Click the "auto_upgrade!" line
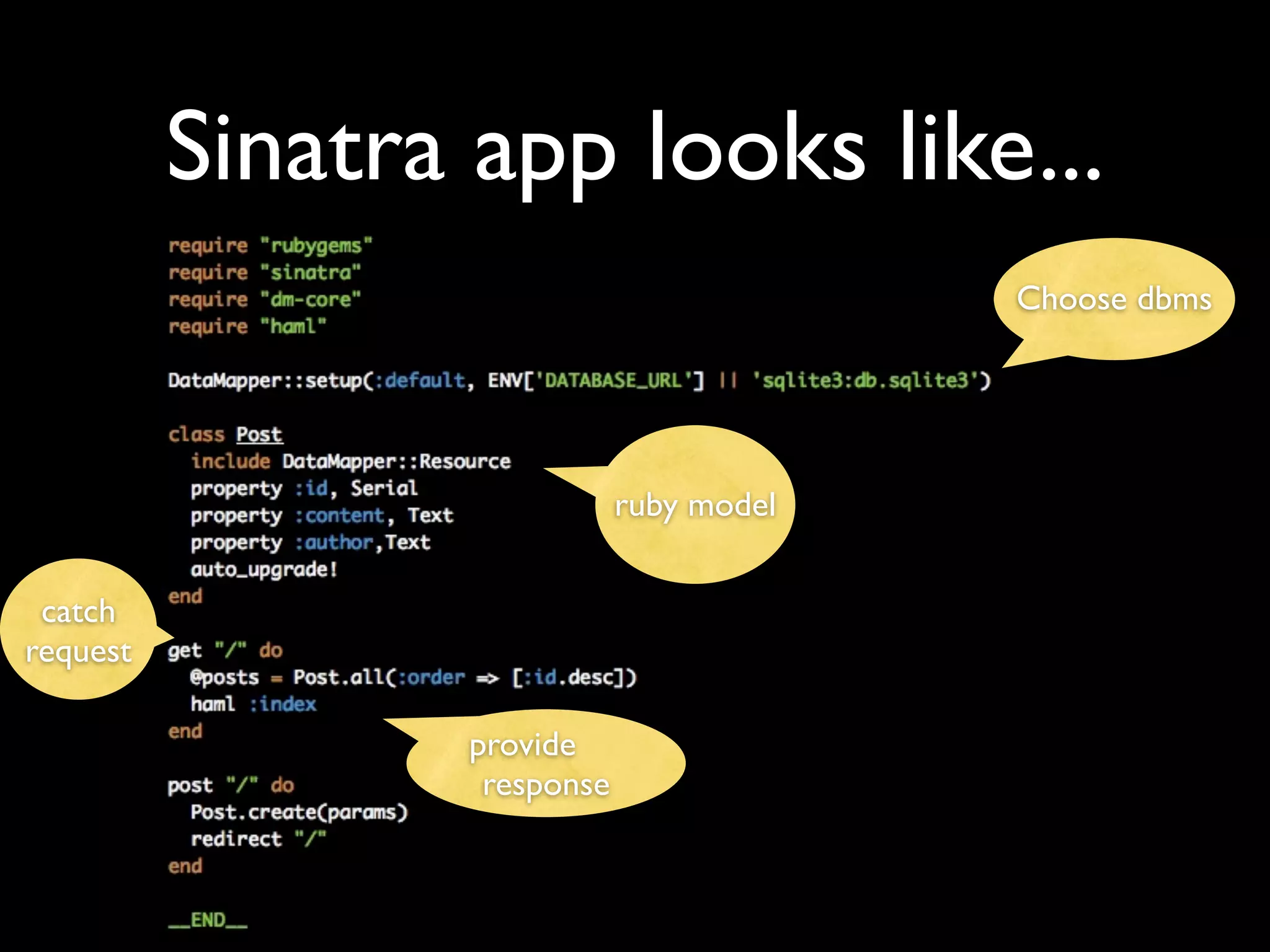 264,570
